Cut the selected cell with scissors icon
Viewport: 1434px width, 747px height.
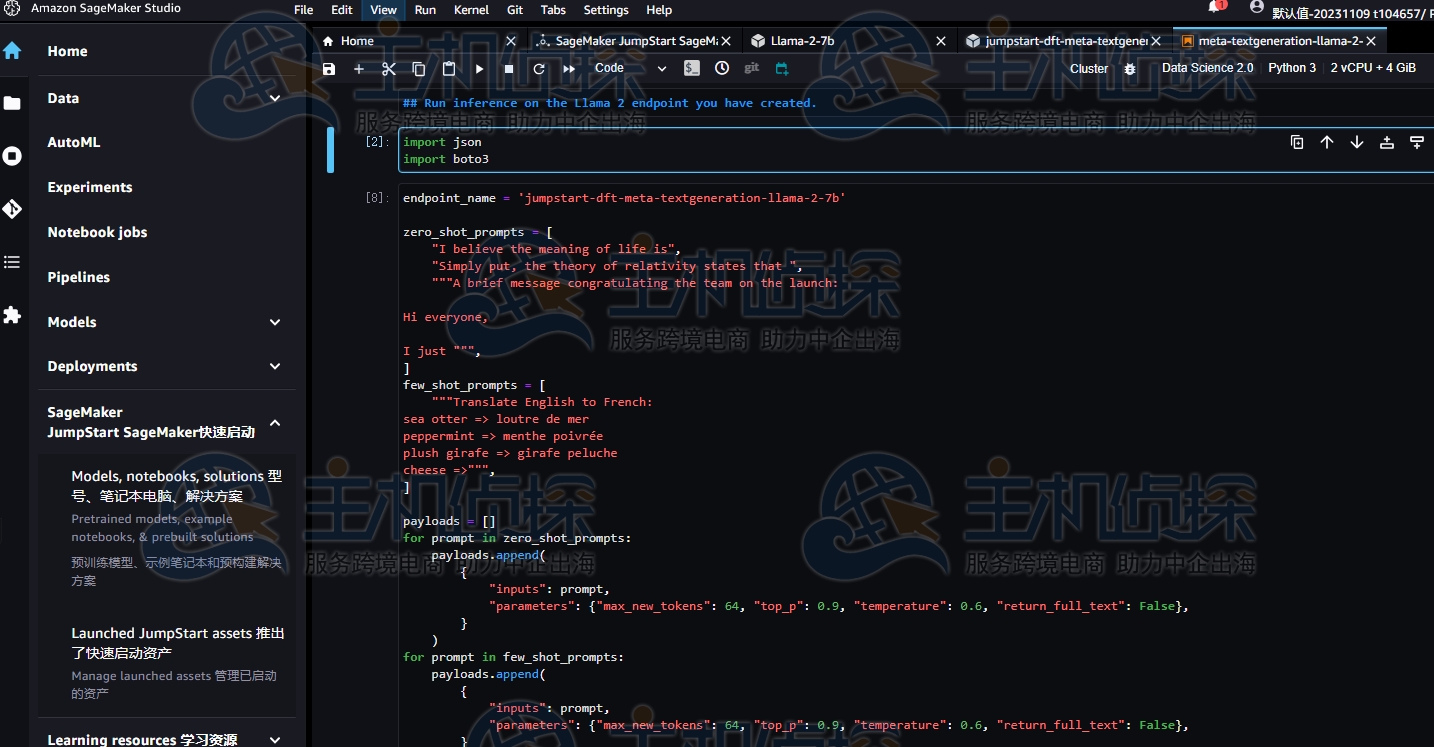389,69
